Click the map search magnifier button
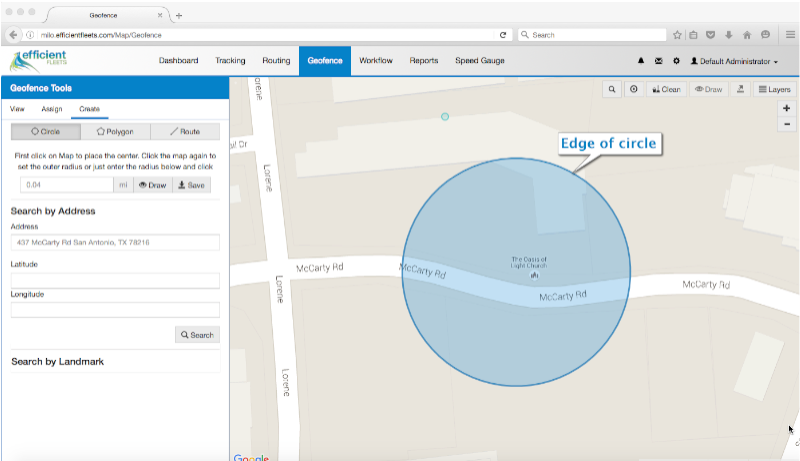Image resolution: width=800 pixels, height=461 pixels. pos(612,89)
